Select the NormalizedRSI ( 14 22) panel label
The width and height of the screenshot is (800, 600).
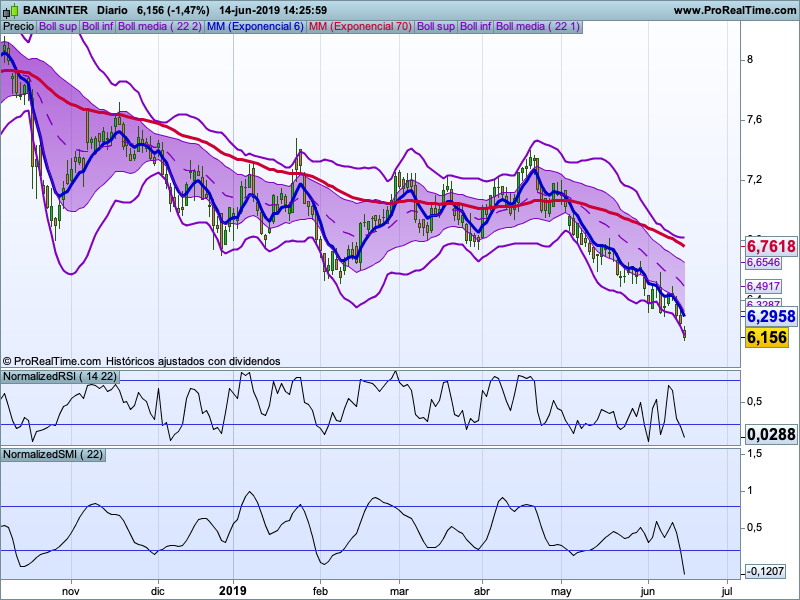pos(60,377)
